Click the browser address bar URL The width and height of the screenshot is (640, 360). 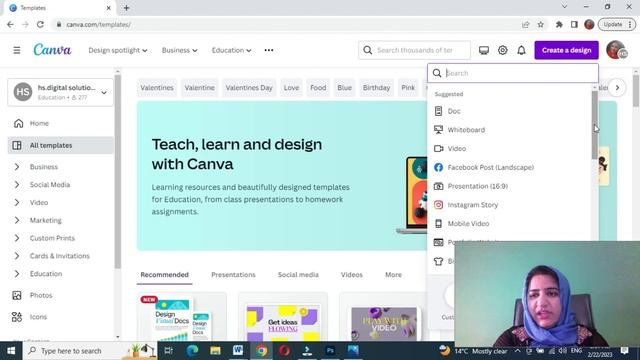coord(98,24)
